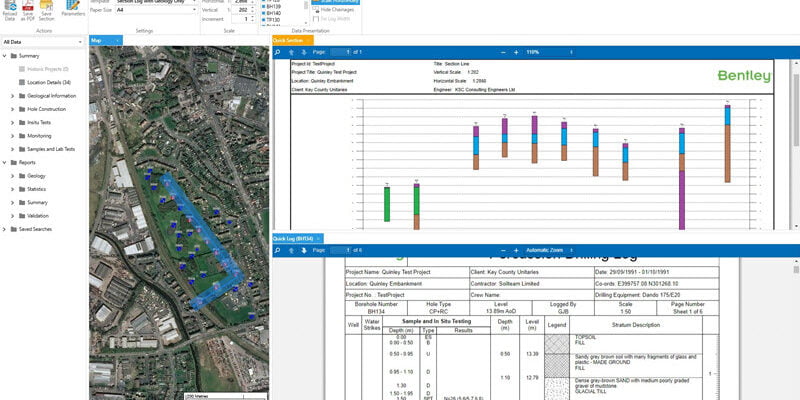Open the Parameters tool
The height and width of the screenshot is (400, 800).
(73, 9)
